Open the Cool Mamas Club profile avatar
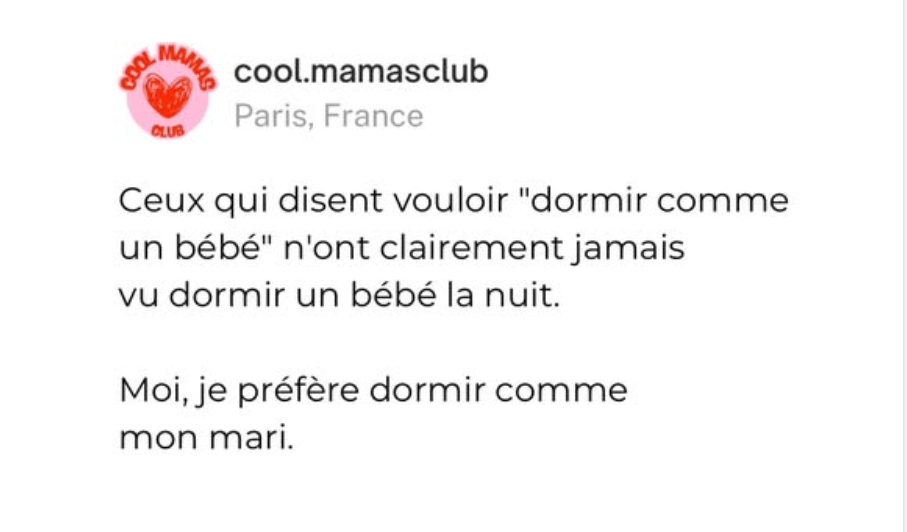Screen dimensions: 907x532 point(168,91)
